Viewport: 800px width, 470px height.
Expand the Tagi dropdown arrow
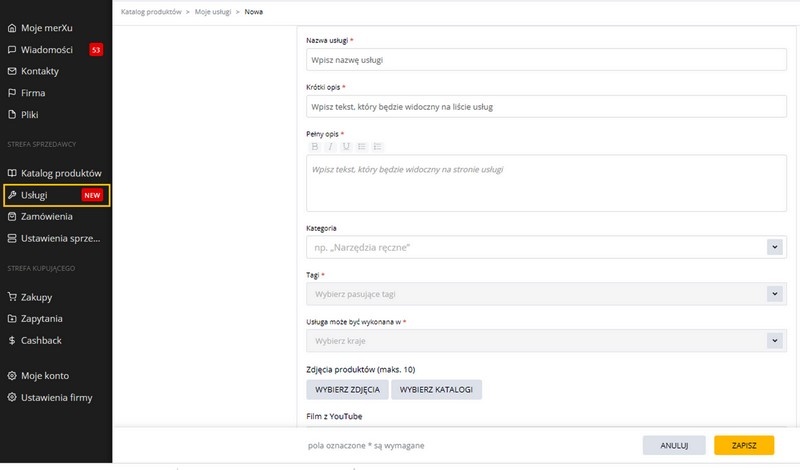[774, 294]
